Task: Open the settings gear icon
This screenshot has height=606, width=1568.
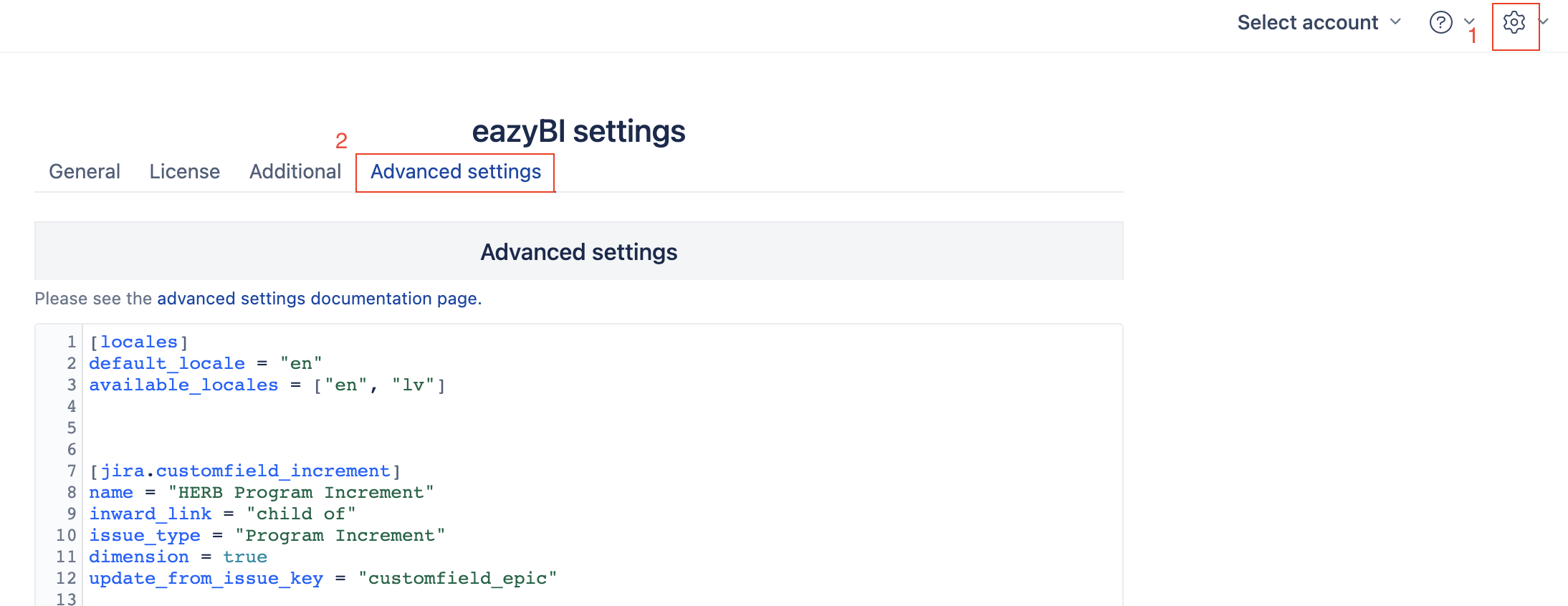Action: [1514, 23]
